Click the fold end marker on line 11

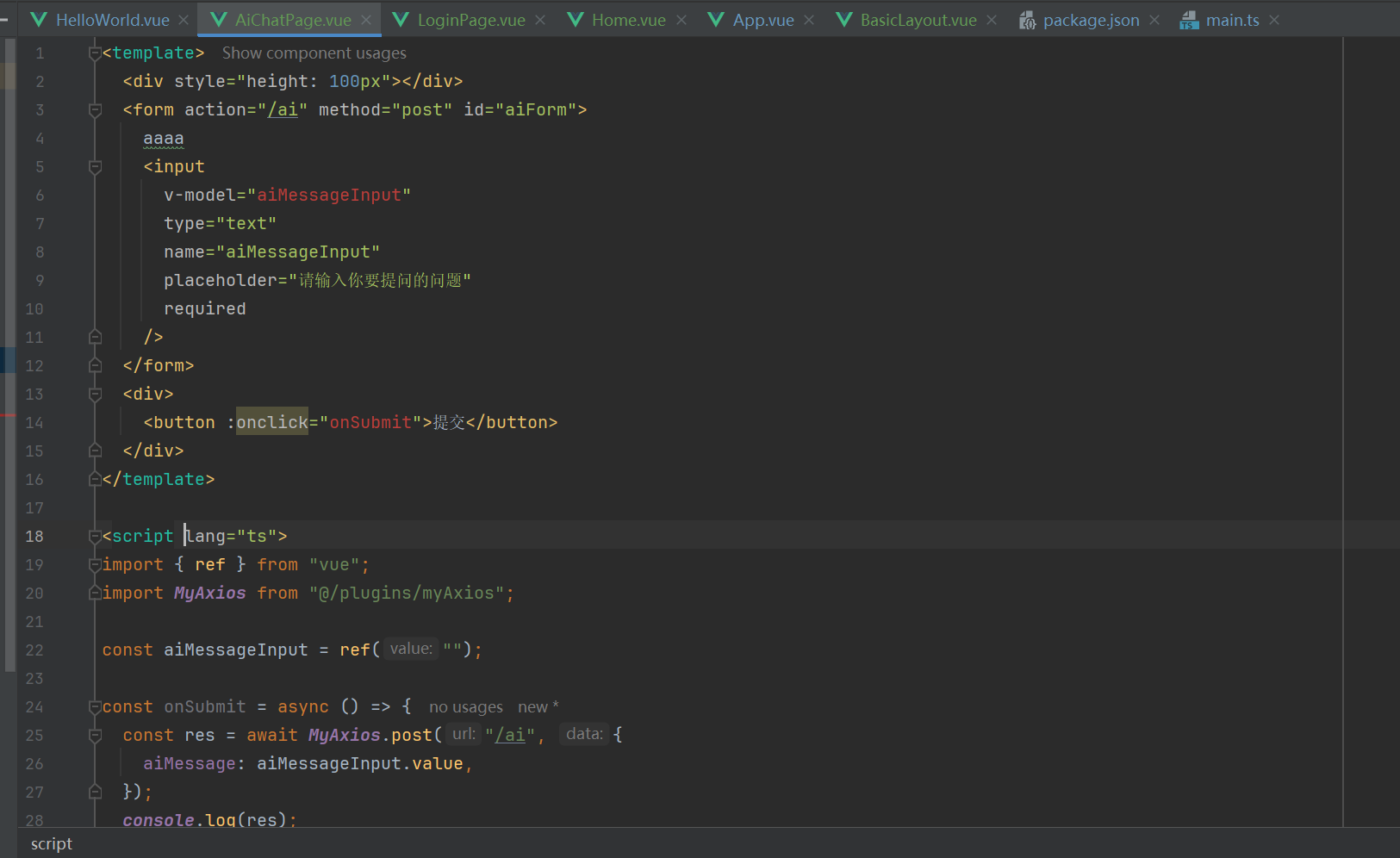point(95,337)
